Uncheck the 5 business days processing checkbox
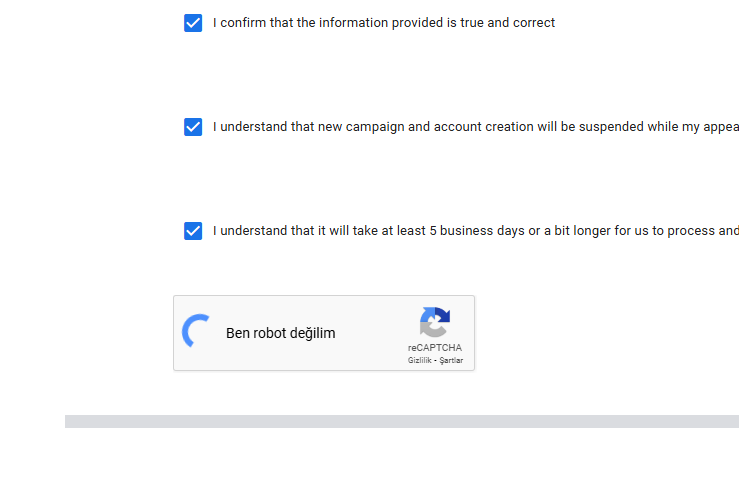Screen dimensions: 739x483 click(x=193, y=231)
